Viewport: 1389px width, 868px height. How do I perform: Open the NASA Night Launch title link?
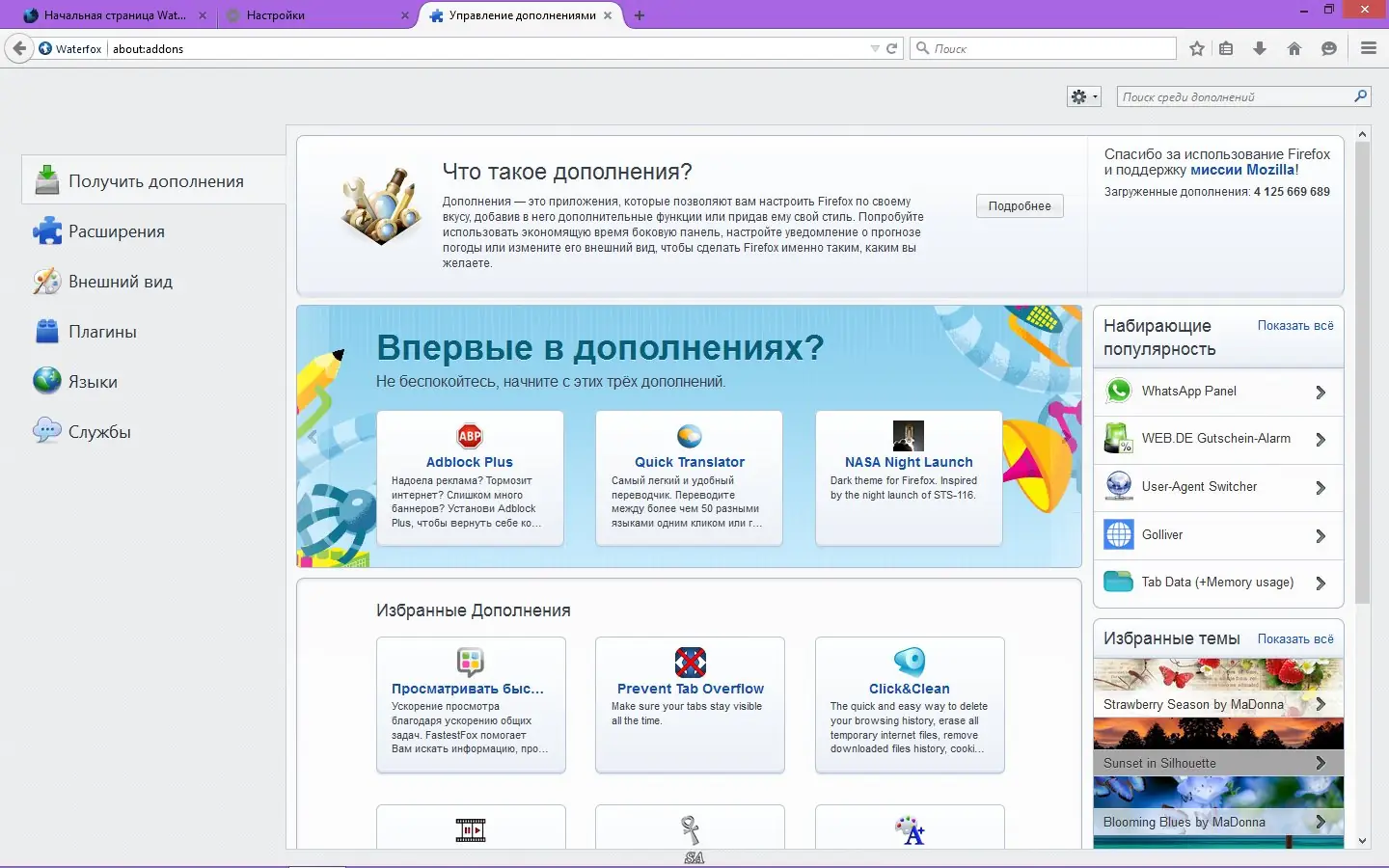(x=909, y=462)
